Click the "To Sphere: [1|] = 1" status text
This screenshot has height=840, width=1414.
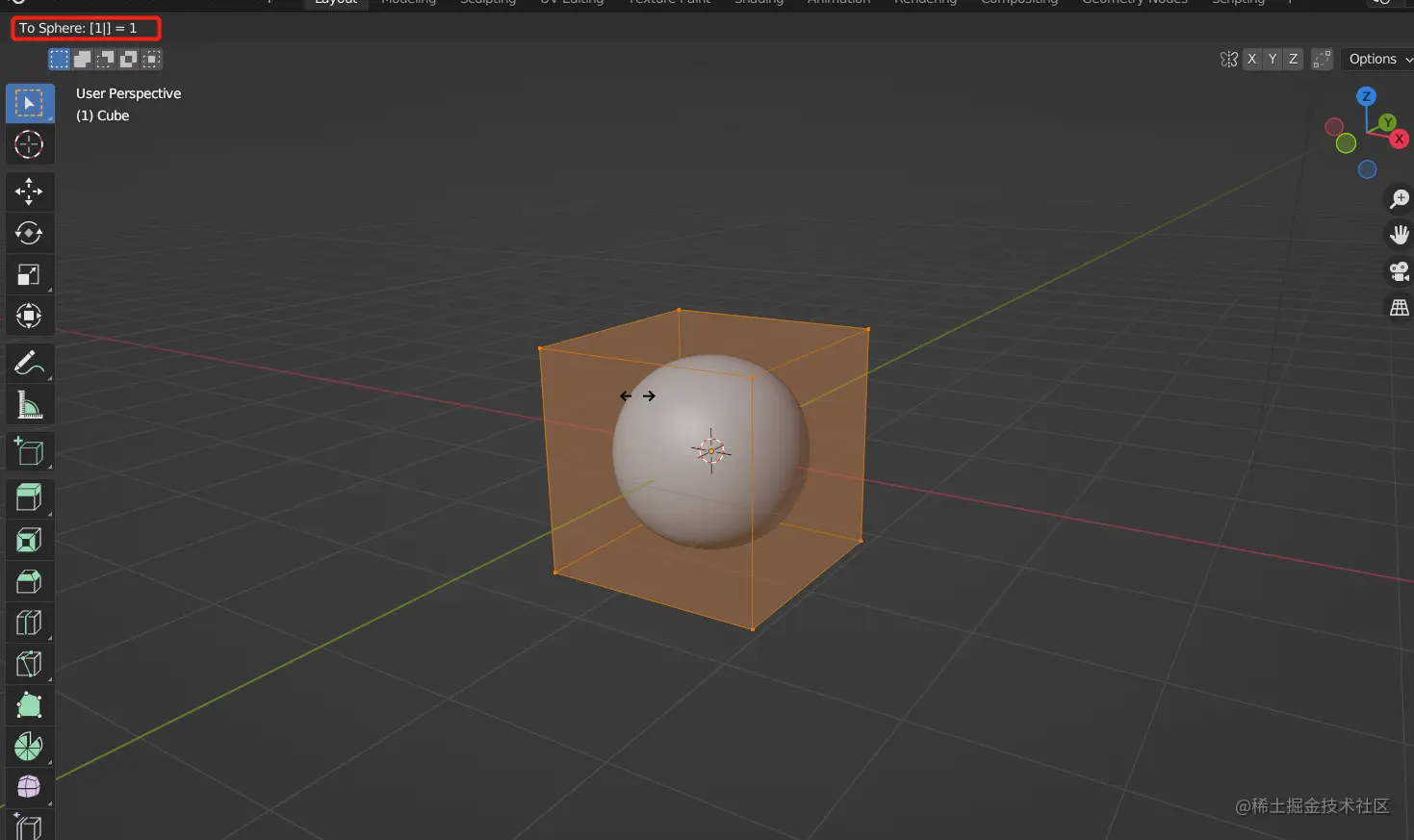(78, 28)
